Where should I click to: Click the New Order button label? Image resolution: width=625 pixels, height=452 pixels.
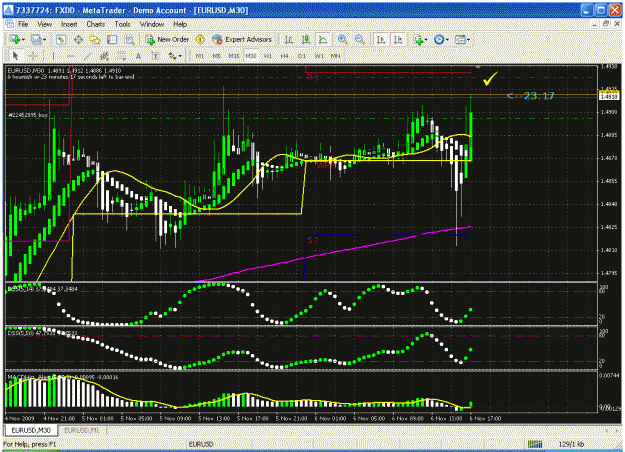click(173, 39)
